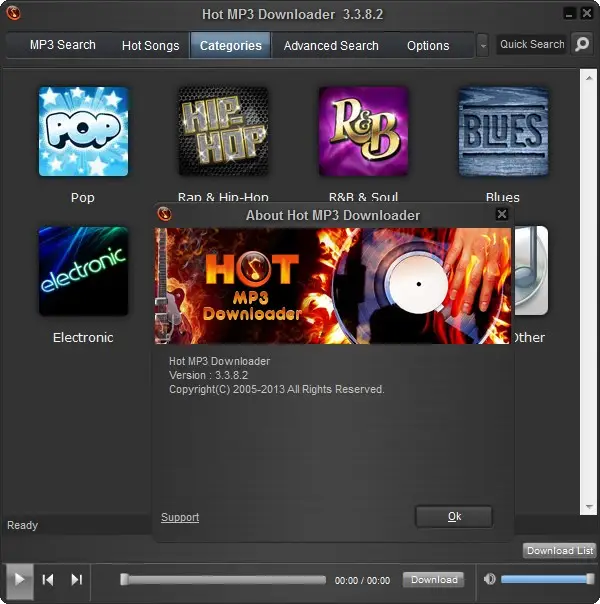Select the Categories tab

231,45
